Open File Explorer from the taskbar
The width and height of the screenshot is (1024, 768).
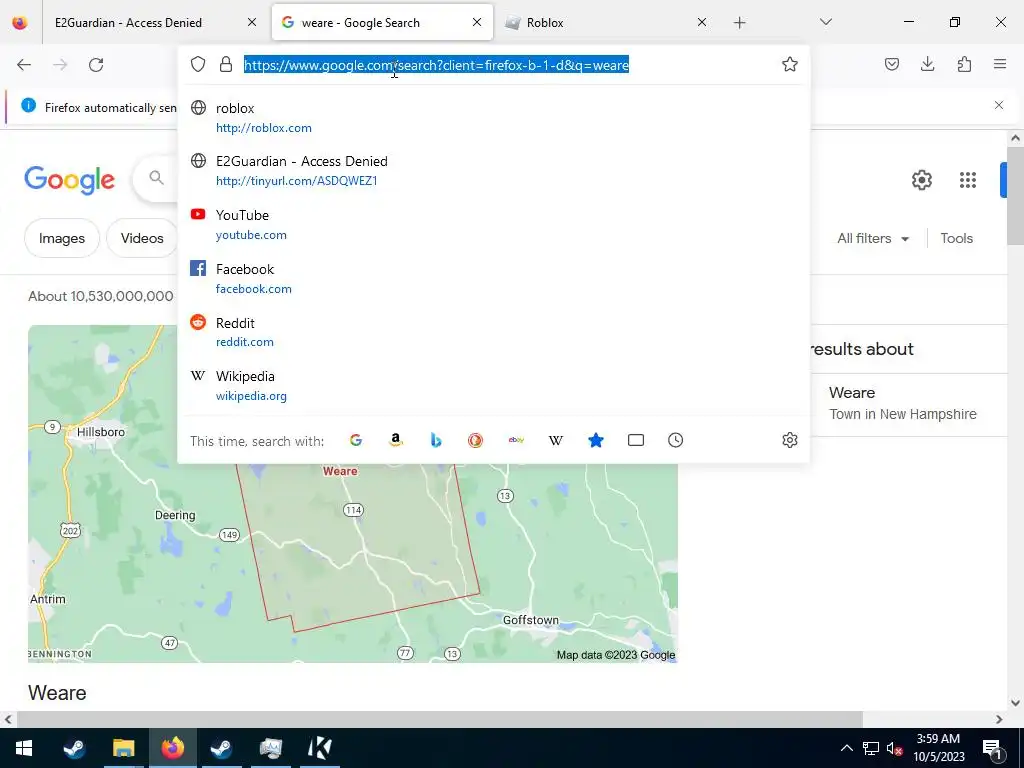pos(123,748)
